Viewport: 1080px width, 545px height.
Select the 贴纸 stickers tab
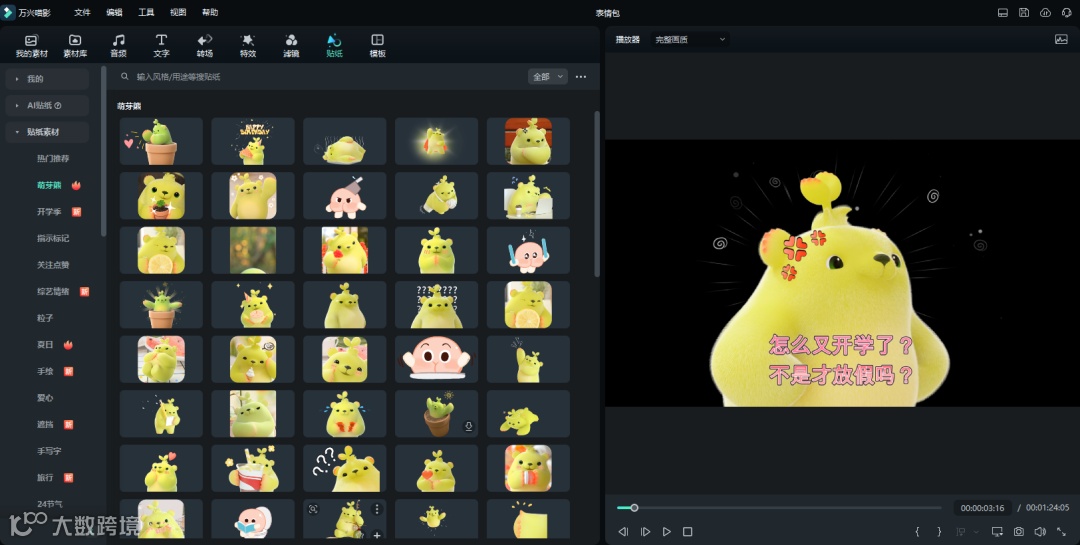[334, 45]
